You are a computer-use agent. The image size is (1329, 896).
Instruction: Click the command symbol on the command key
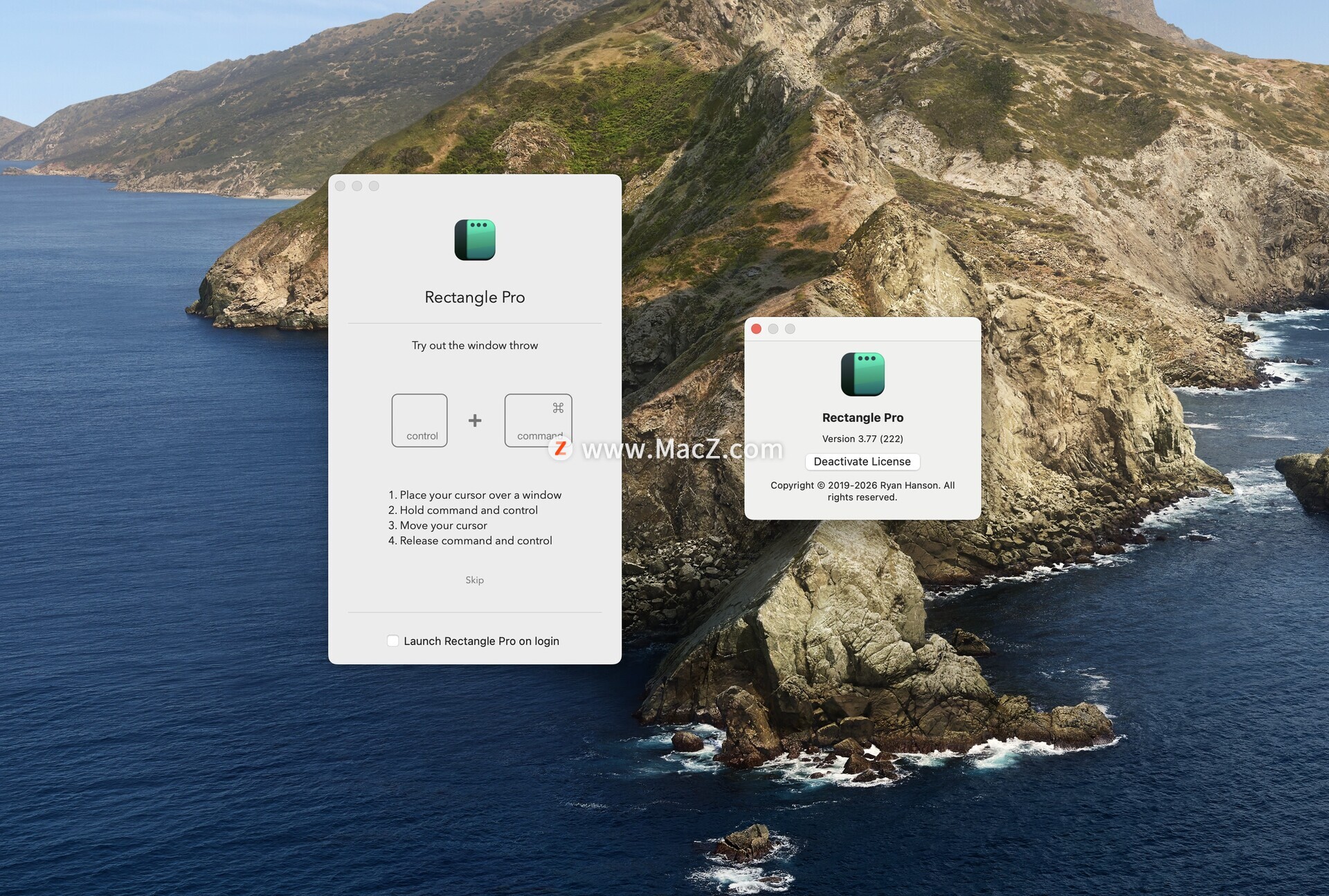(x=558, y=408)
